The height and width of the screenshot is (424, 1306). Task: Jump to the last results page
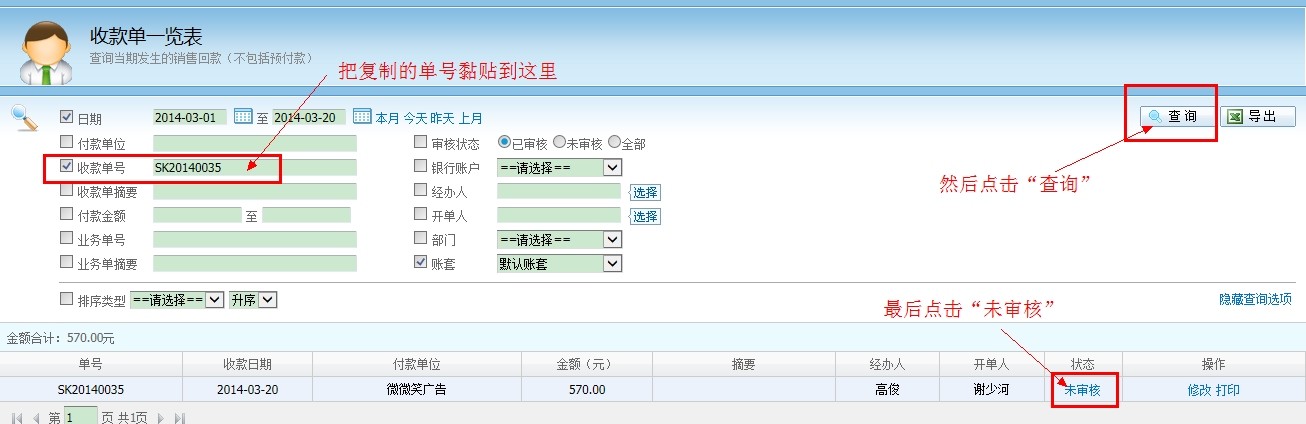(180, 417)
